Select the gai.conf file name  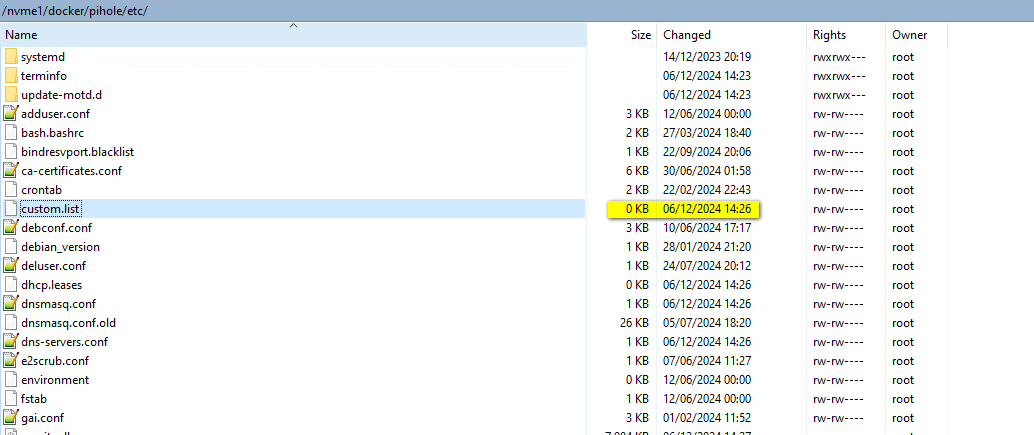[42, 417]
